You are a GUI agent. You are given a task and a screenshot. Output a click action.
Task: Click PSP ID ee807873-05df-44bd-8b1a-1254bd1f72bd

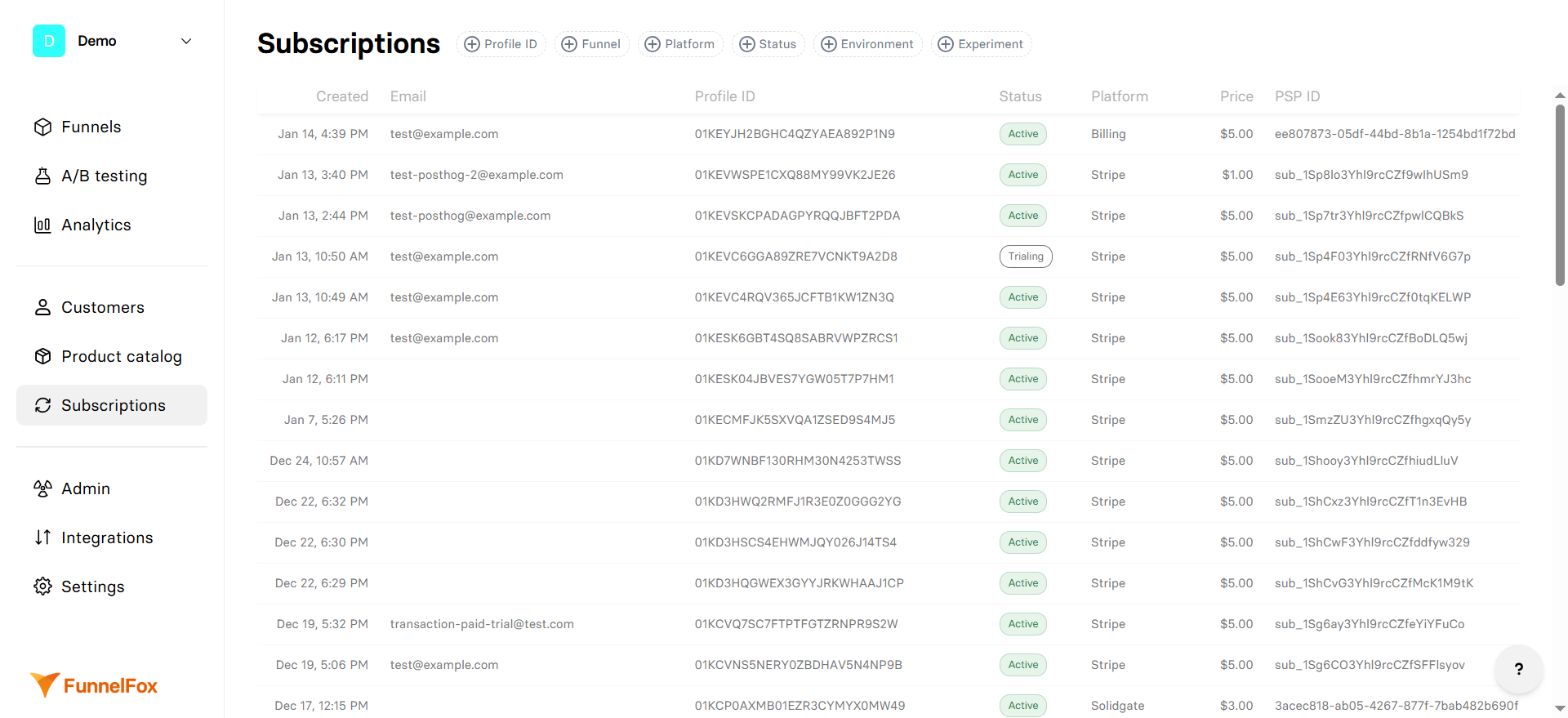(1395, 134)
